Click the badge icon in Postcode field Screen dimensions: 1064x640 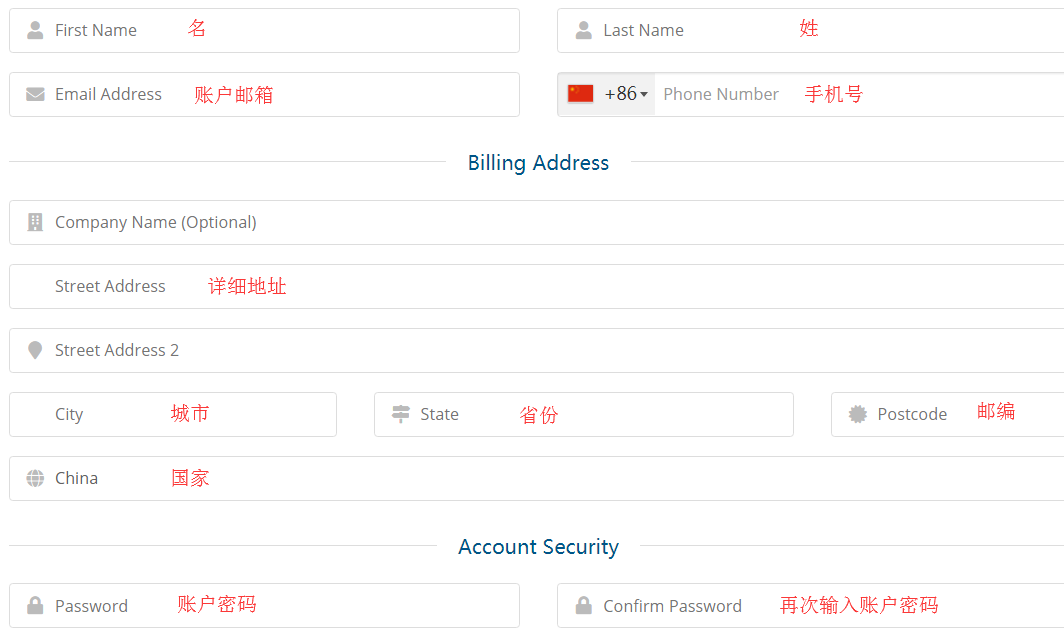click(858, 414)
